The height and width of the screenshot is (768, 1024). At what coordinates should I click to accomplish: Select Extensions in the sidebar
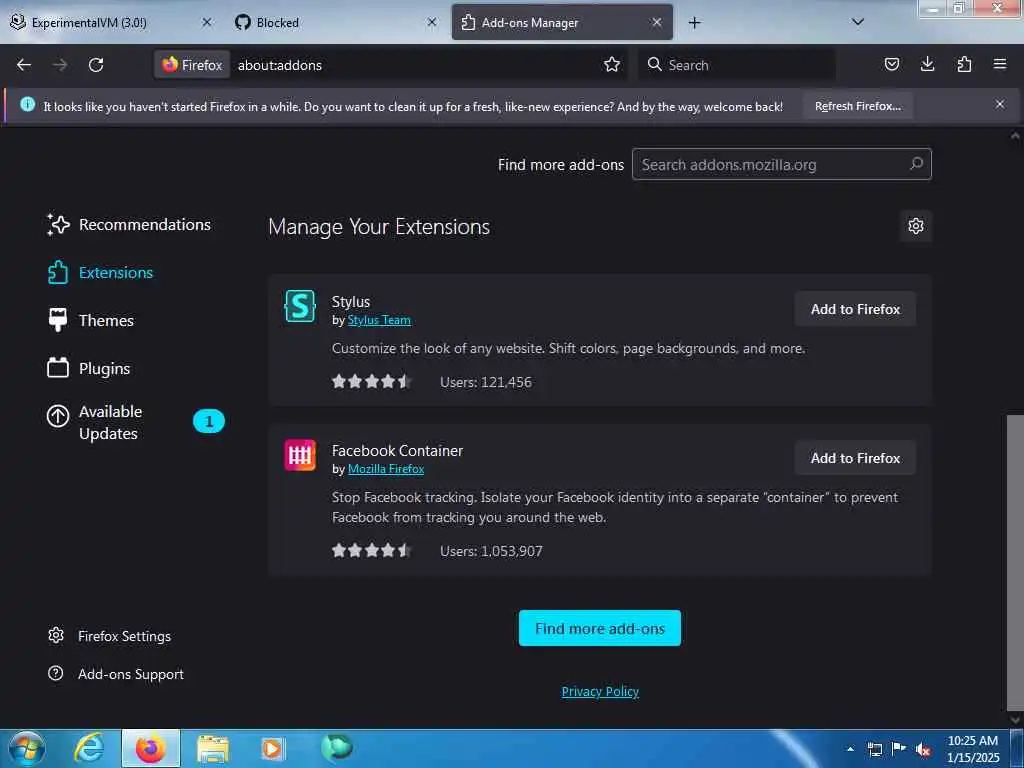coord(101,272)
